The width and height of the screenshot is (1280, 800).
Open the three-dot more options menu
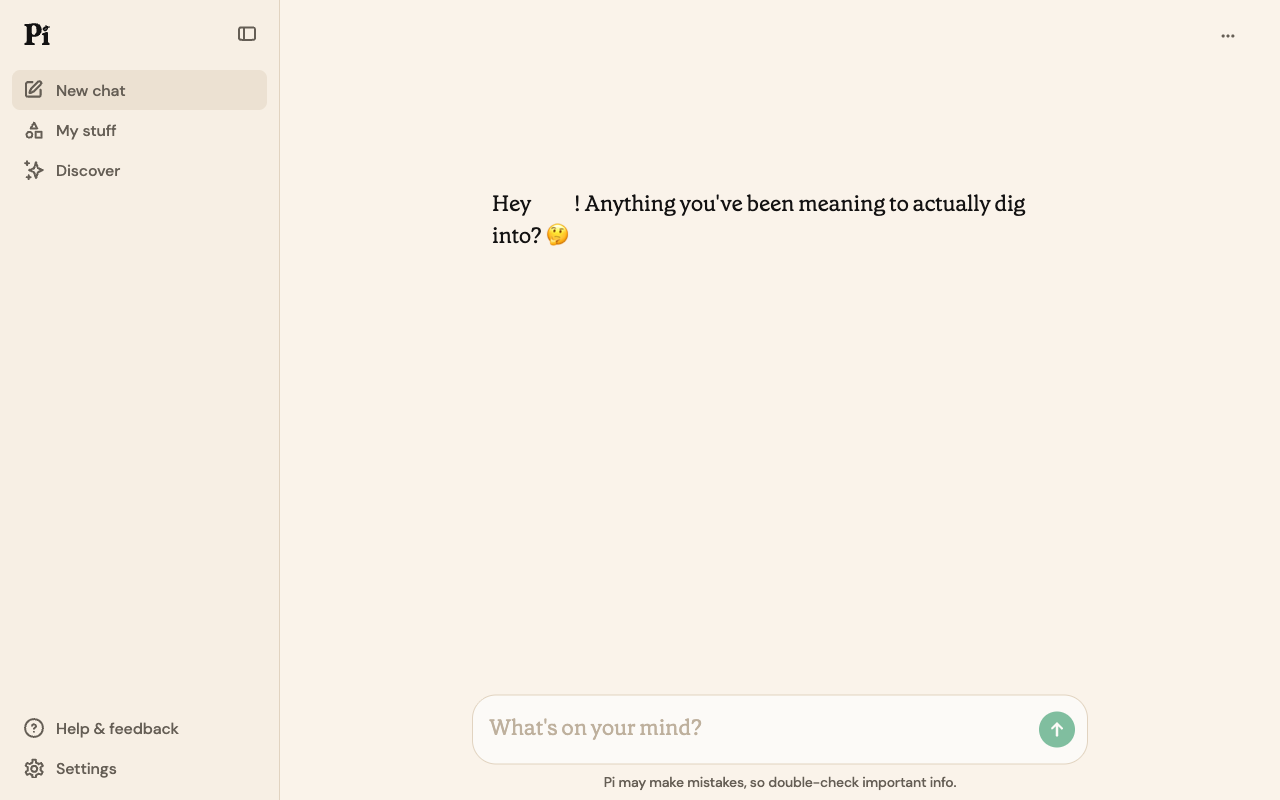(x=1228, y=36)
